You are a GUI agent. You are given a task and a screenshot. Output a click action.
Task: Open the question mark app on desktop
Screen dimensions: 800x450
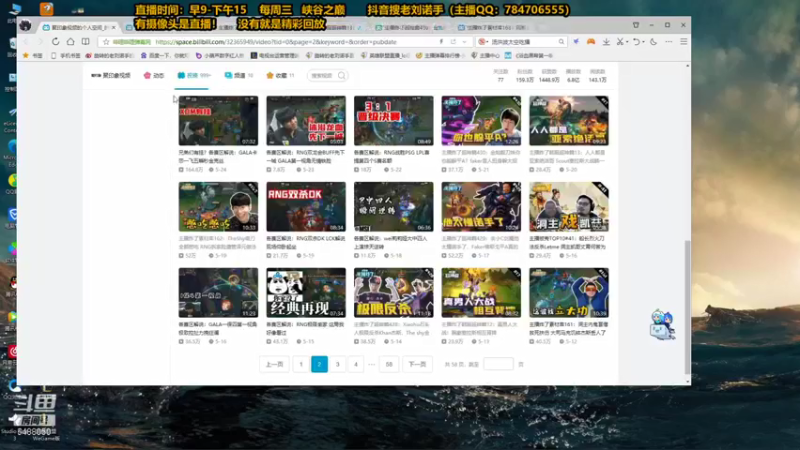pos(46,9)
